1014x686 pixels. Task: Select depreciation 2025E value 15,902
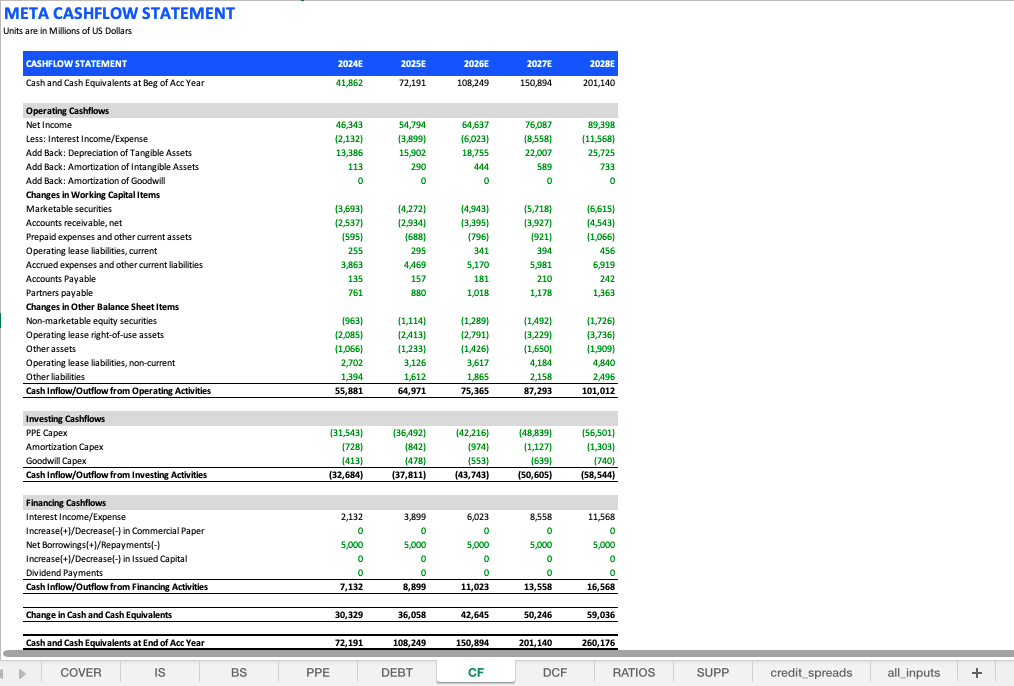pos(413,153)
